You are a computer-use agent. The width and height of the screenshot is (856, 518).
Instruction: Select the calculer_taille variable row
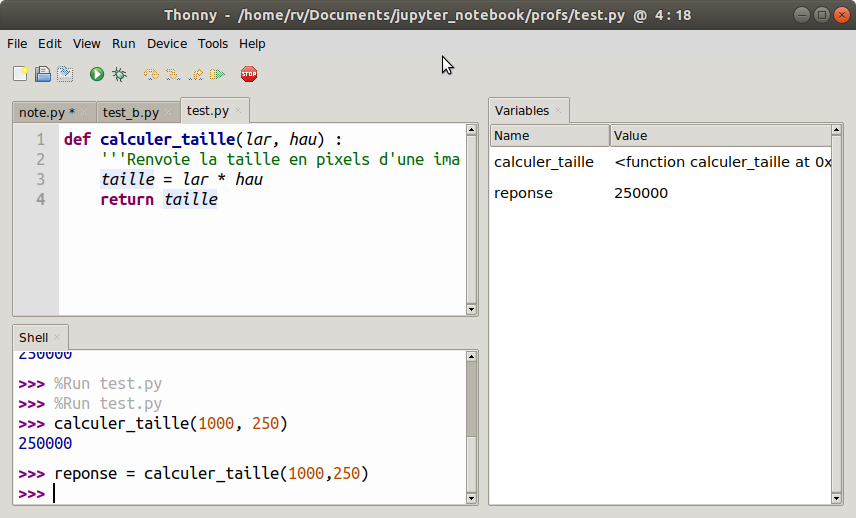click(661, 162)
